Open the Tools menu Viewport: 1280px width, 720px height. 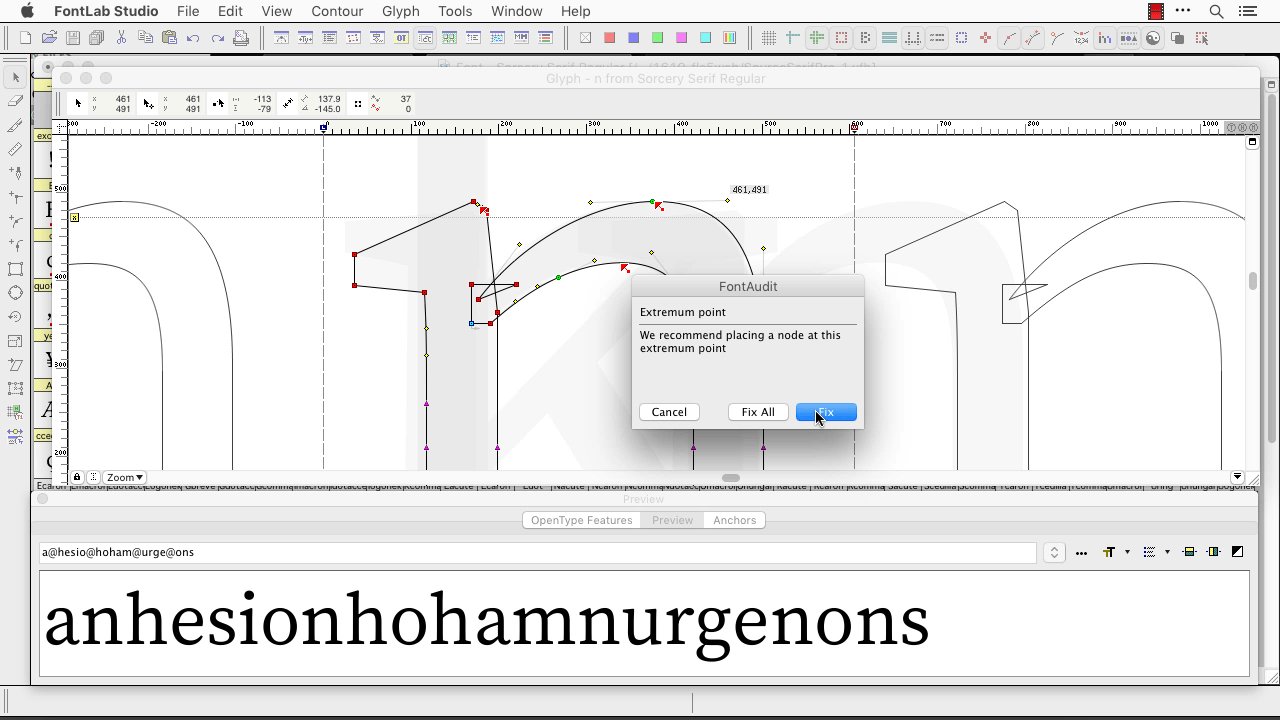click(x=455, y=11)
